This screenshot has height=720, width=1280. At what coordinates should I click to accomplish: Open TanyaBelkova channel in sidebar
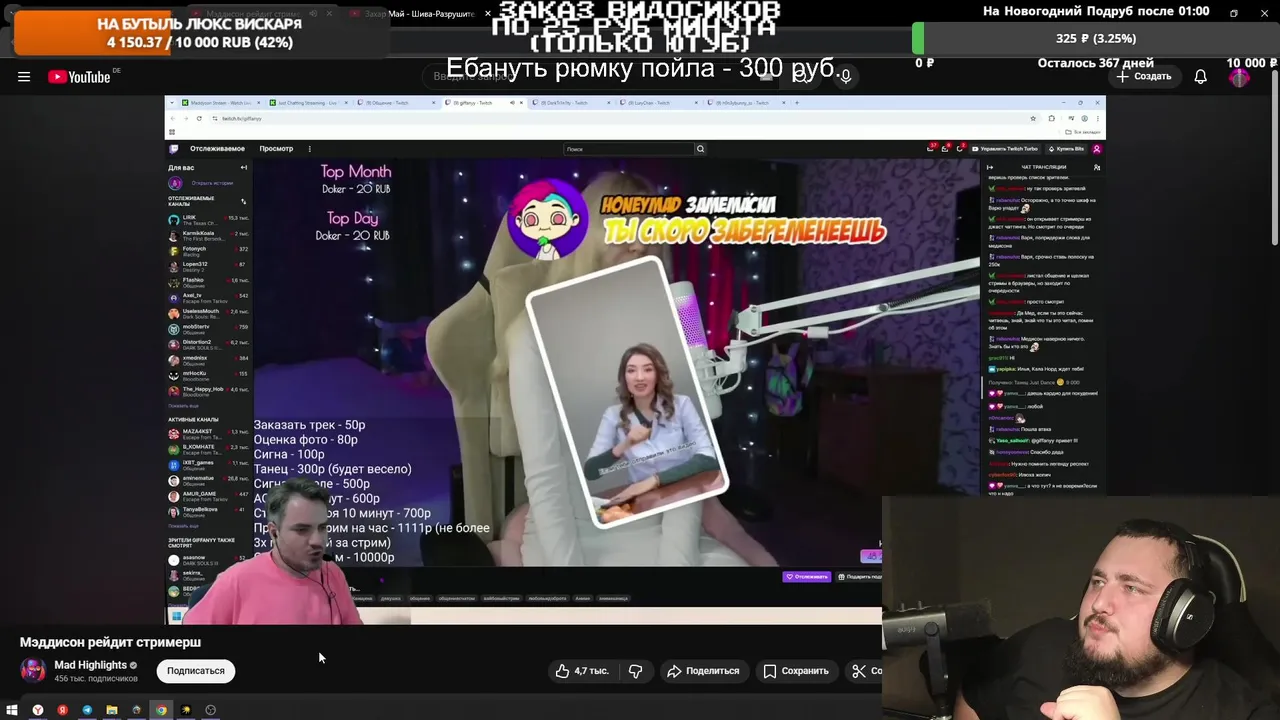208,512
